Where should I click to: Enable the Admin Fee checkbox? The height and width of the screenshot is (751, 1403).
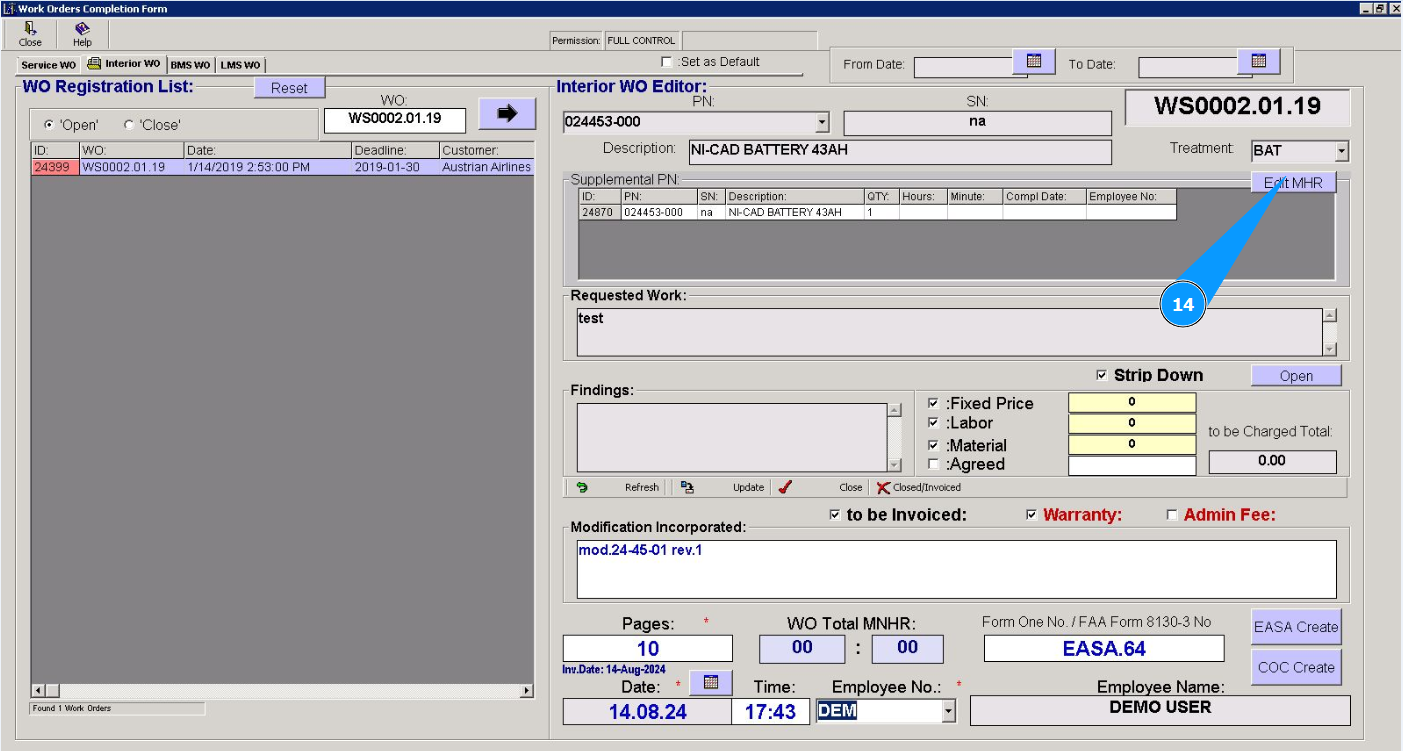[x=1172, y=515]
